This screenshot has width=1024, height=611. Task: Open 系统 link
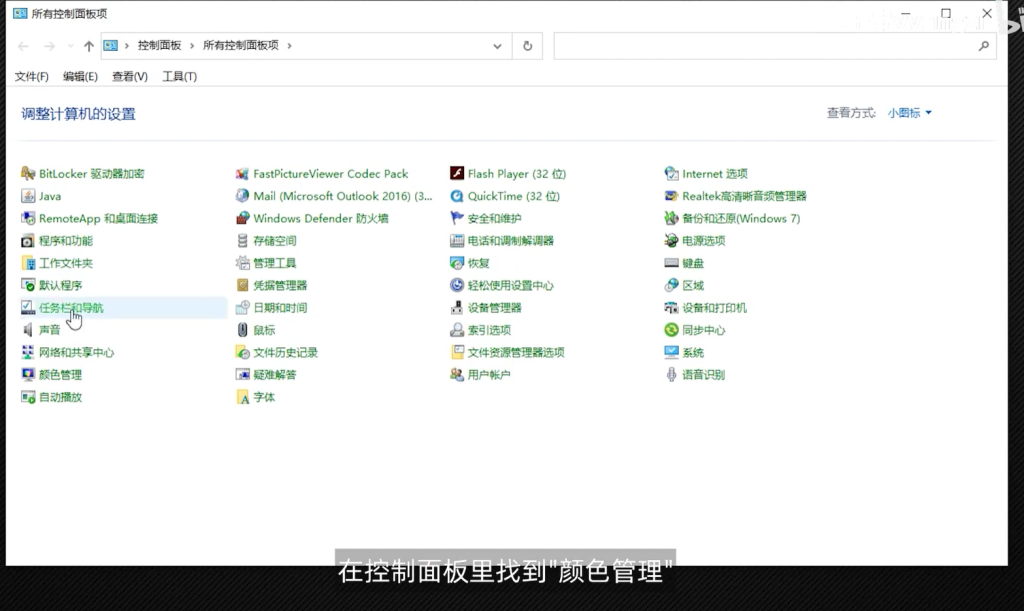[693, 352]
